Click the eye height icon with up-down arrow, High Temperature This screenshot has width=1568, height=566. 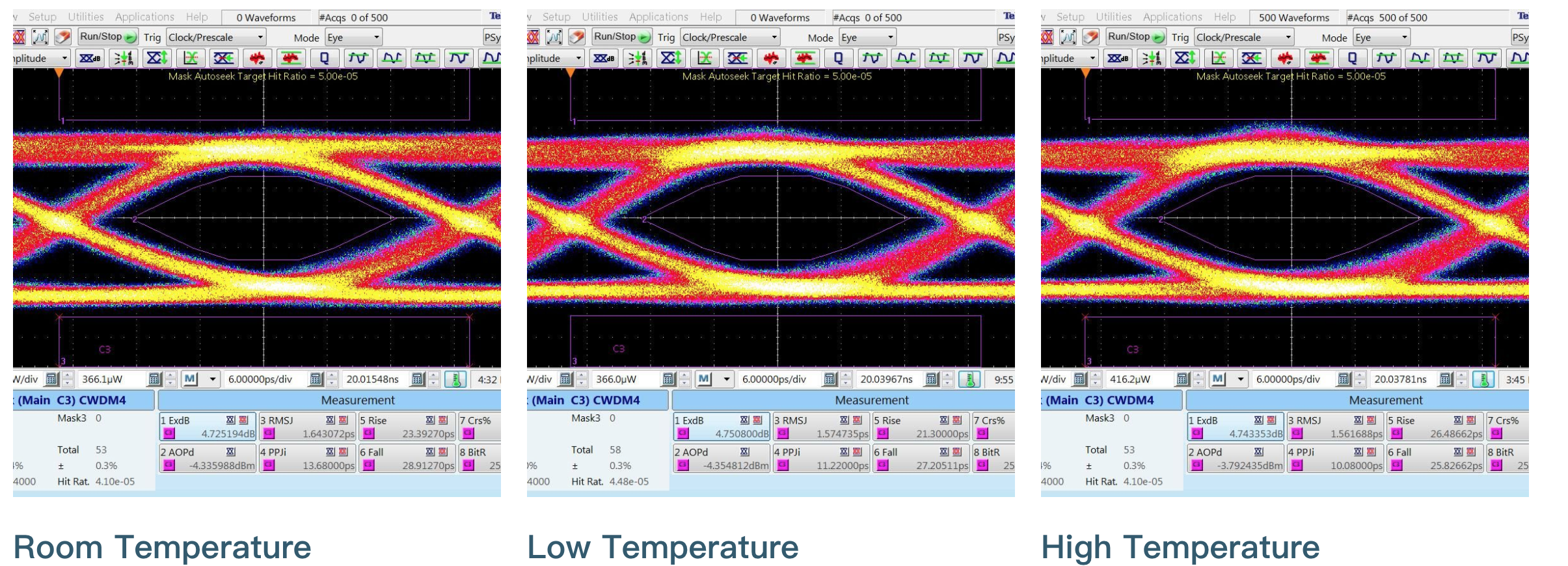click(x=1185, y=58)
